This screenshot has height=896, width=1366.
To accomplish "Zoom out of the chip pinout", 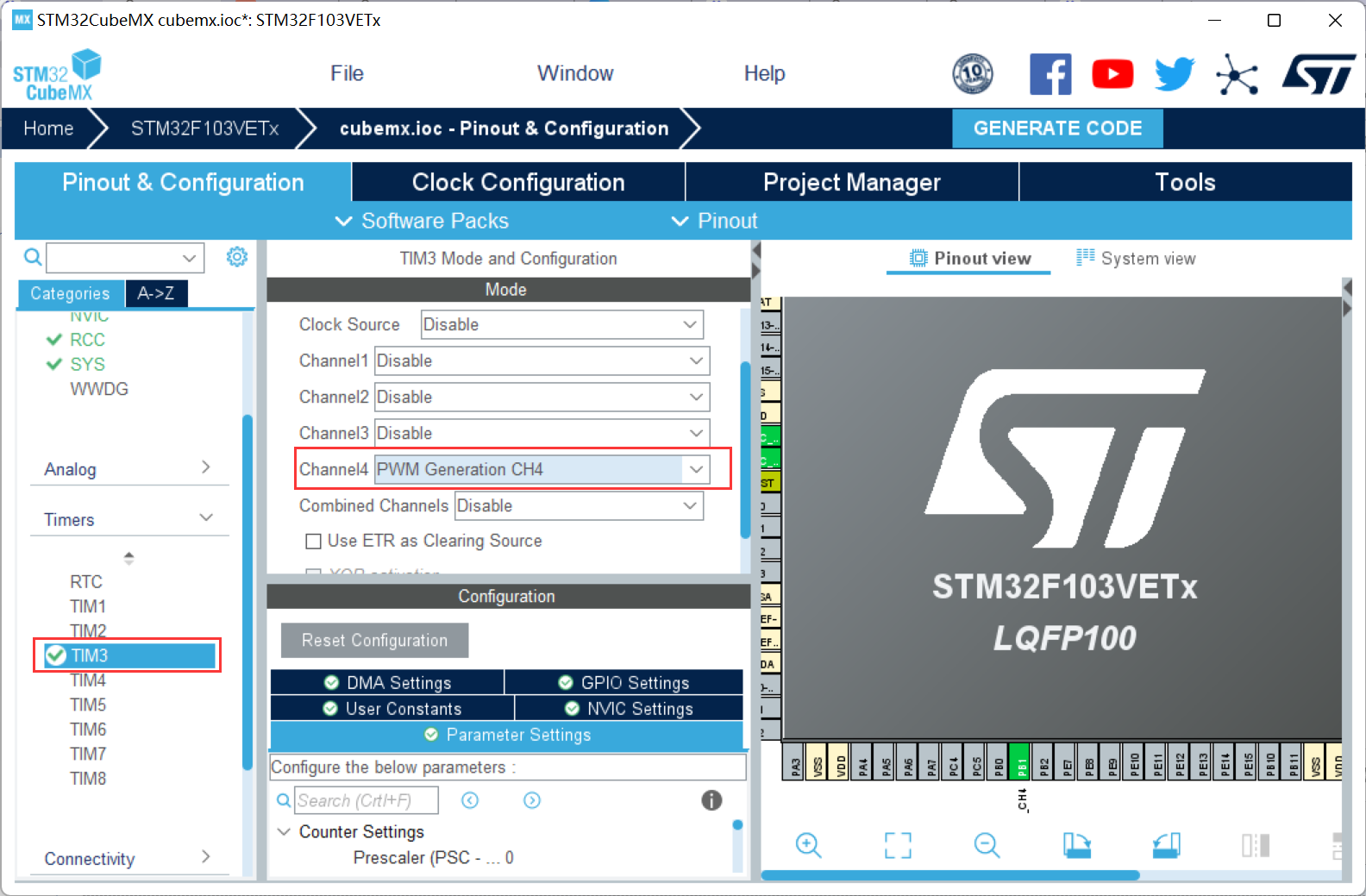I will pyautogui.click(x=987, y=845).
